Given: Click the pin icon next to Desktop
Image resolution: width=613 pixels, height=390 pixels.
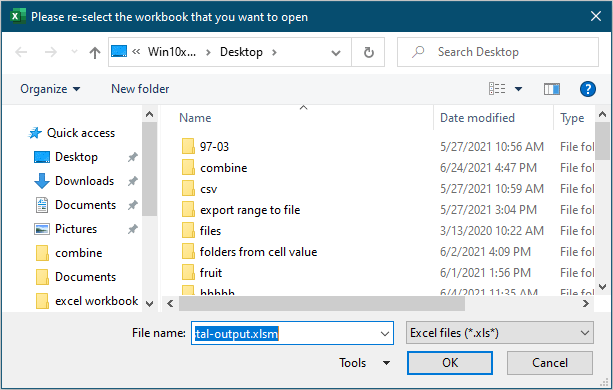Looking at the screenshot, I should click(133, 157).
